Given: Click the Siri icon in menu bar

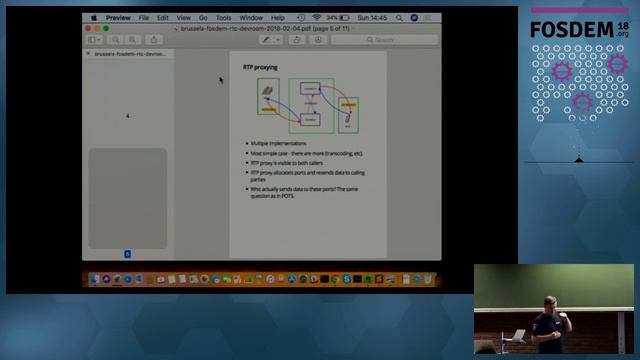Looking at the screenshot, I should click(414, 18).
